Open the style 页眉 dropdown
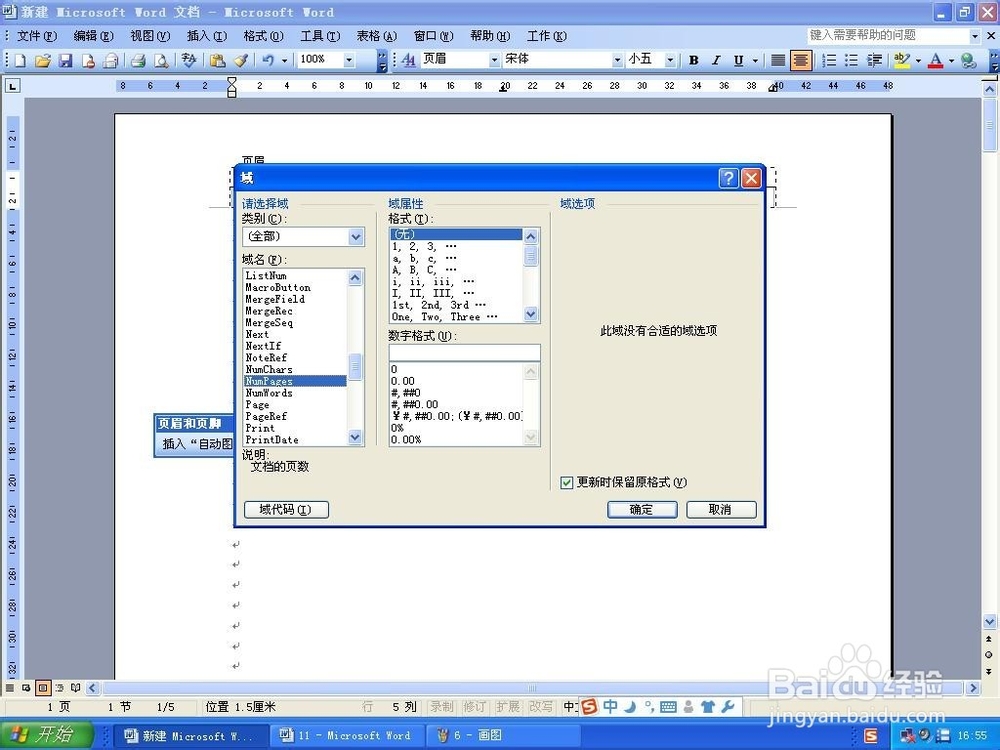The height and width of the screenshot is (750, 1000). 494,60
